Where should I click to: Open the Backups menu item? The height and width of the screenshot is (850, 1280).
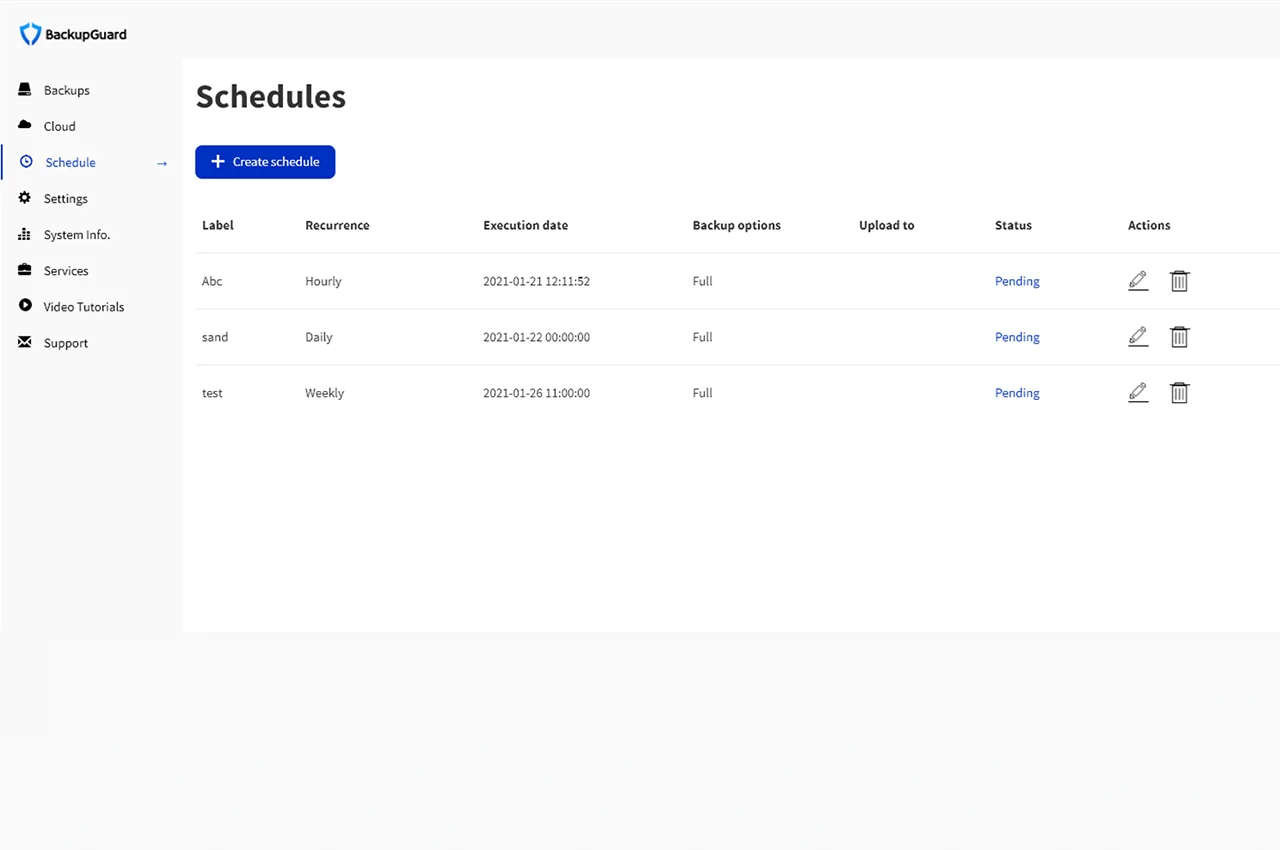point(66,90)
